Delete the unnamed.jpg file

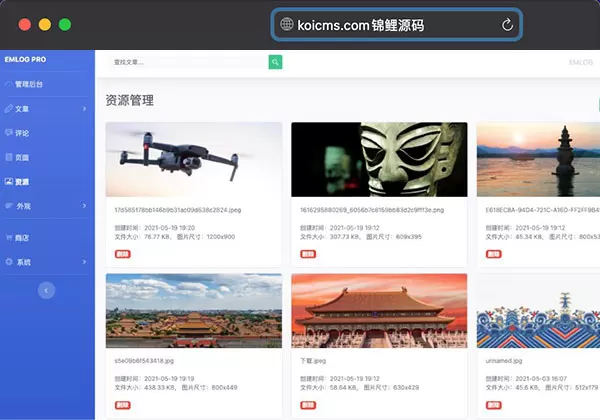[x=494, y=405]
